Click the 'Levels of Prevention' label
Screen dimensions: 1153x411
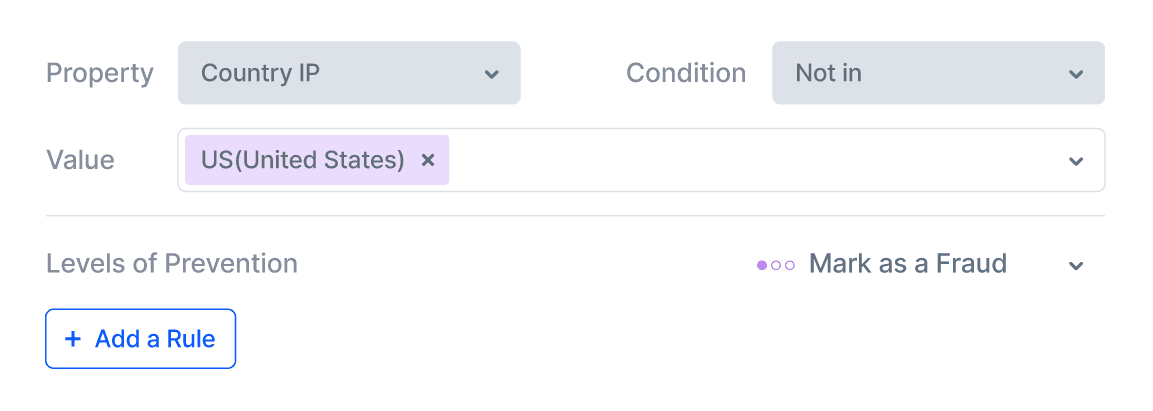(172, 264)
